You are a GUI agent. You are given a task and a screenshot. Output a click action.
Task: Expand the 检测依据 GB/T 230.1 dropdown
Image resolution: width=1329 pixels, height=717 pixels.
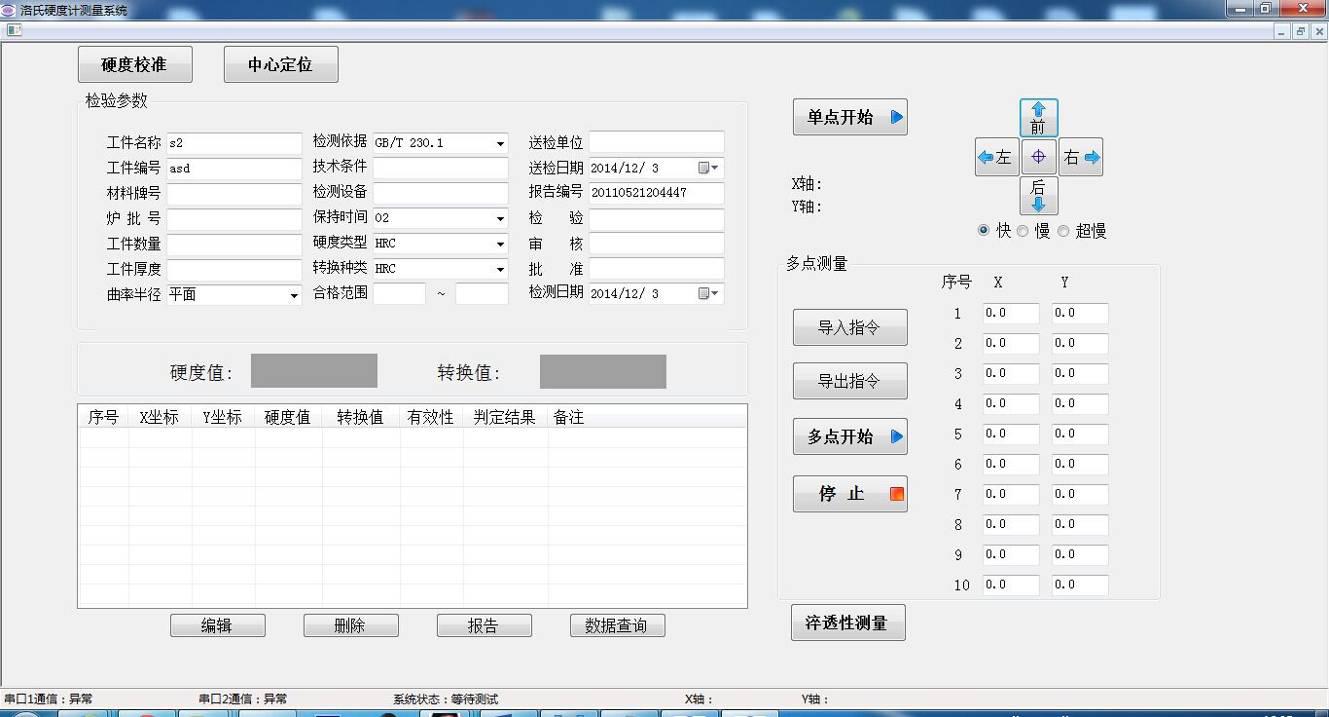[500, 143]
